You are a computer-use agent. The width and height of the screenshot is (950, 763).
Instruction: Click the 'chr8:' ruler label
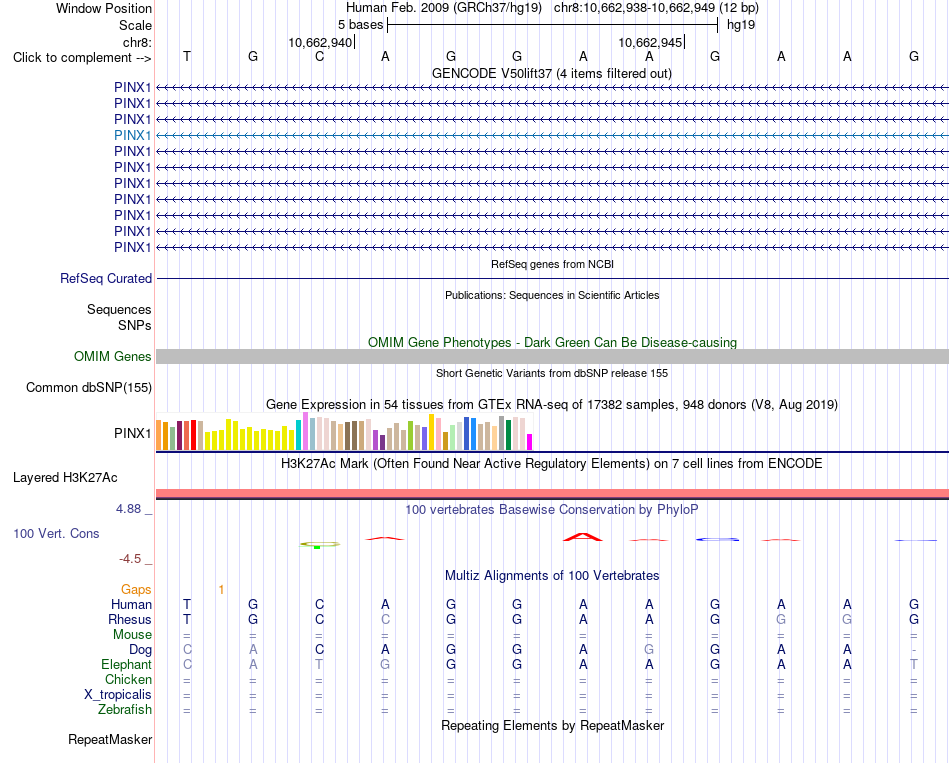(137, 42)
